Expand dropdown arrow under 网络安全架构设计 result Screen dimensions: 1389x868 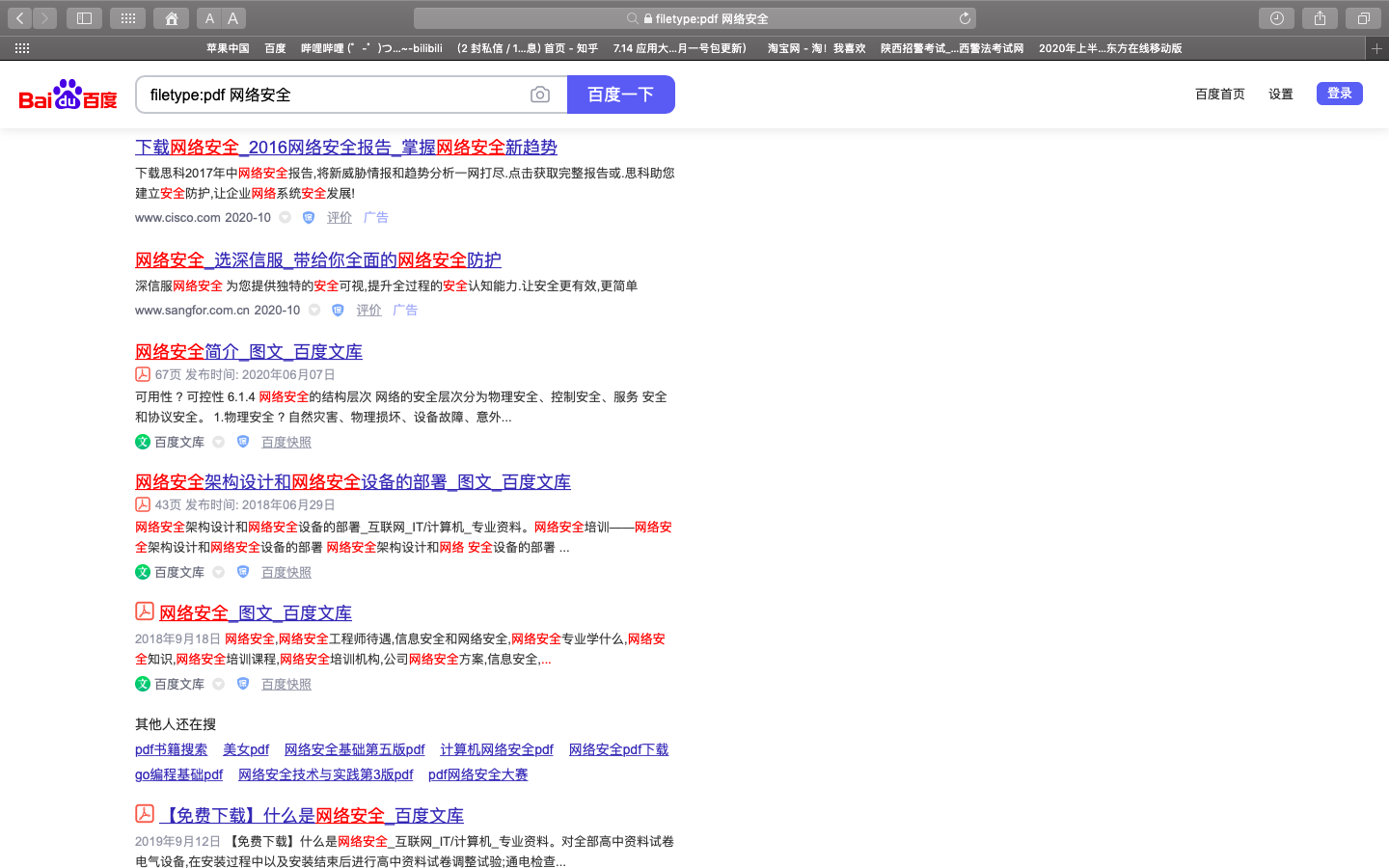pyautogui.click(x=219, y=572)
